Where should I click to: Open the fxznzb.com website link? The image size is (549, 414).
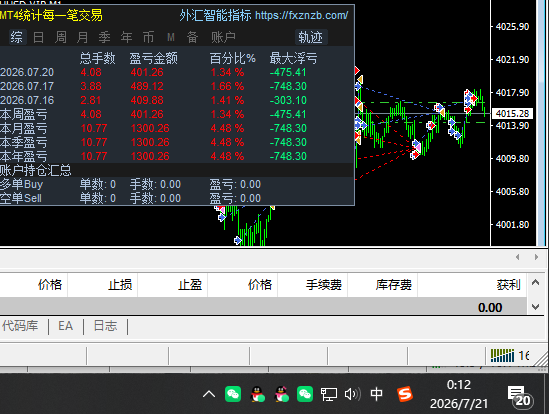(x=301, y=15)
